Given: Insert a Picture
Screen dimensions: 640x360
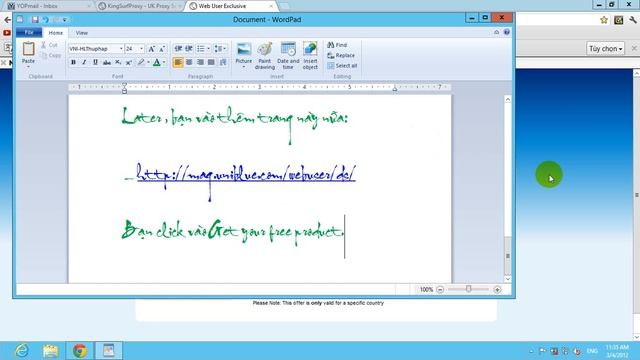Looking at the screenshot, I should point(244,52).
